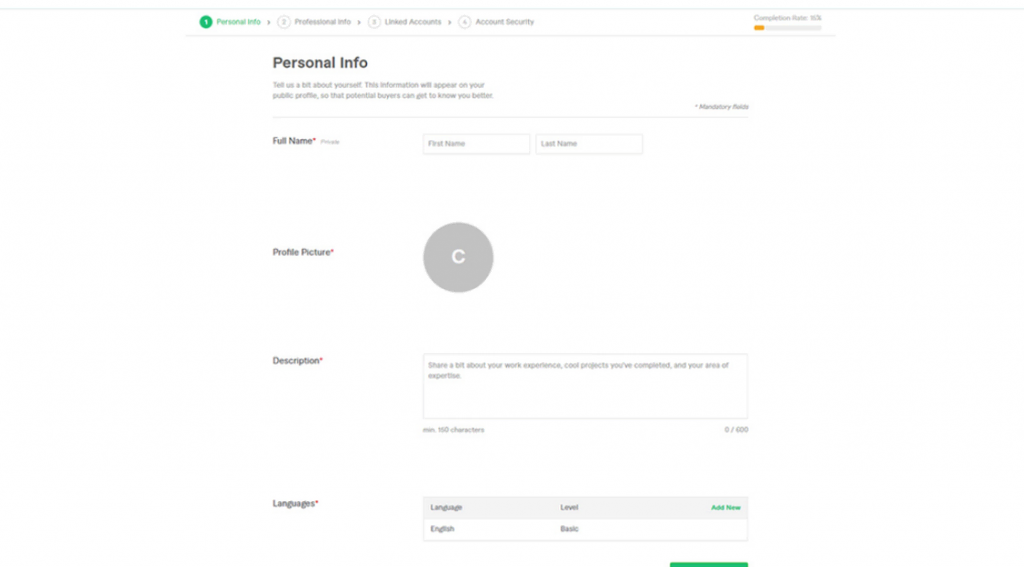Image resolution: width=1024 pixels, height=567 pixels.
Task: Click into the Description text area
Action: 585,386
